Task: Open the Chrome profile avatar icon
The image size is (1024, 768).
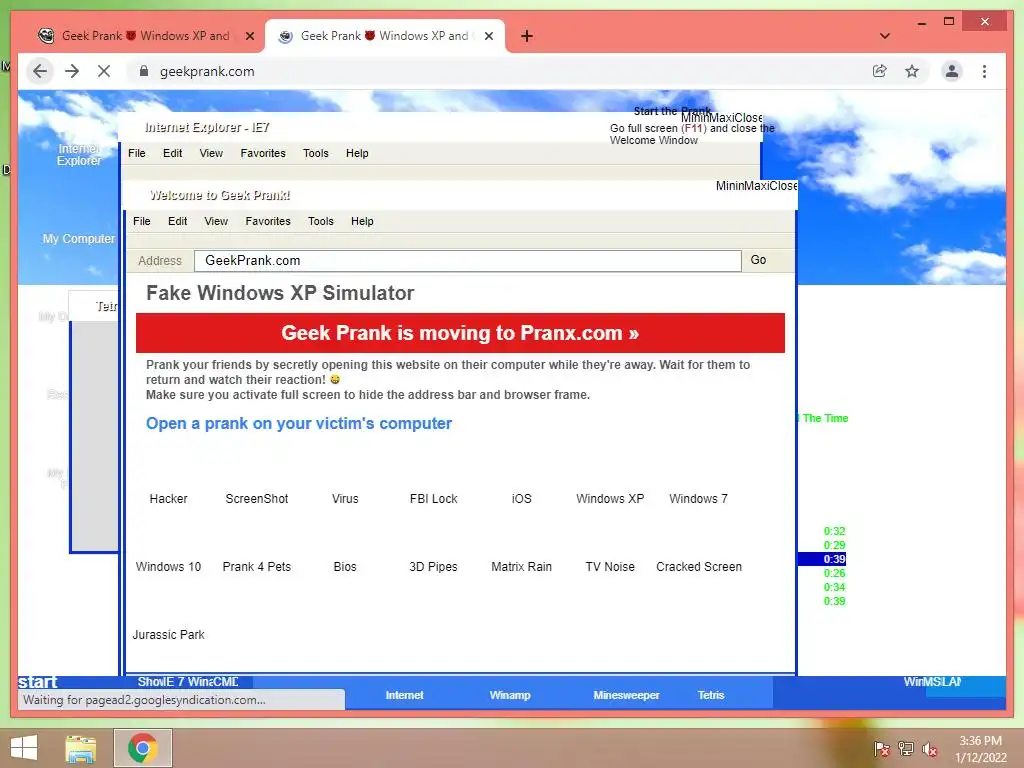Action: pos(952,71)
